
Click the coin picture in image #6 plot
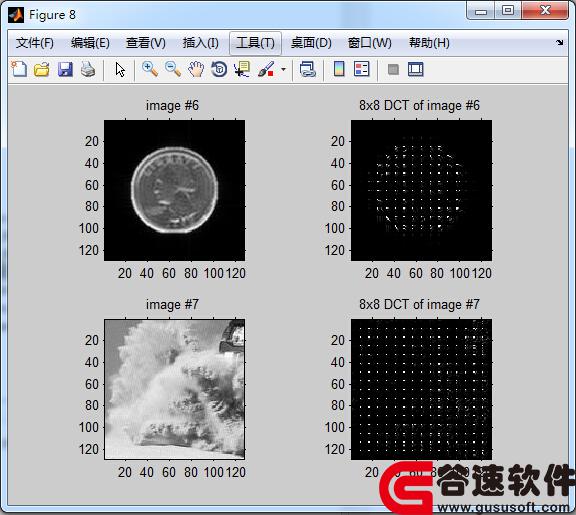tap(174, 190)
